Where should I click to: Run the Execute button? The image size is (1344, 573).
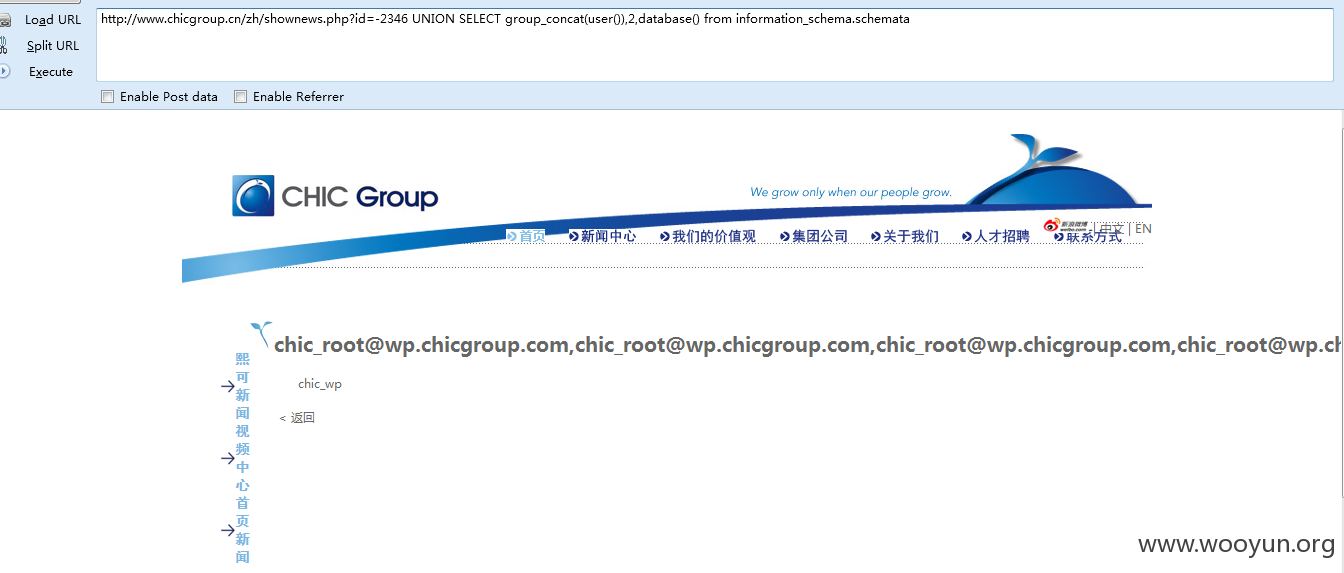click(x=51, y=72)
